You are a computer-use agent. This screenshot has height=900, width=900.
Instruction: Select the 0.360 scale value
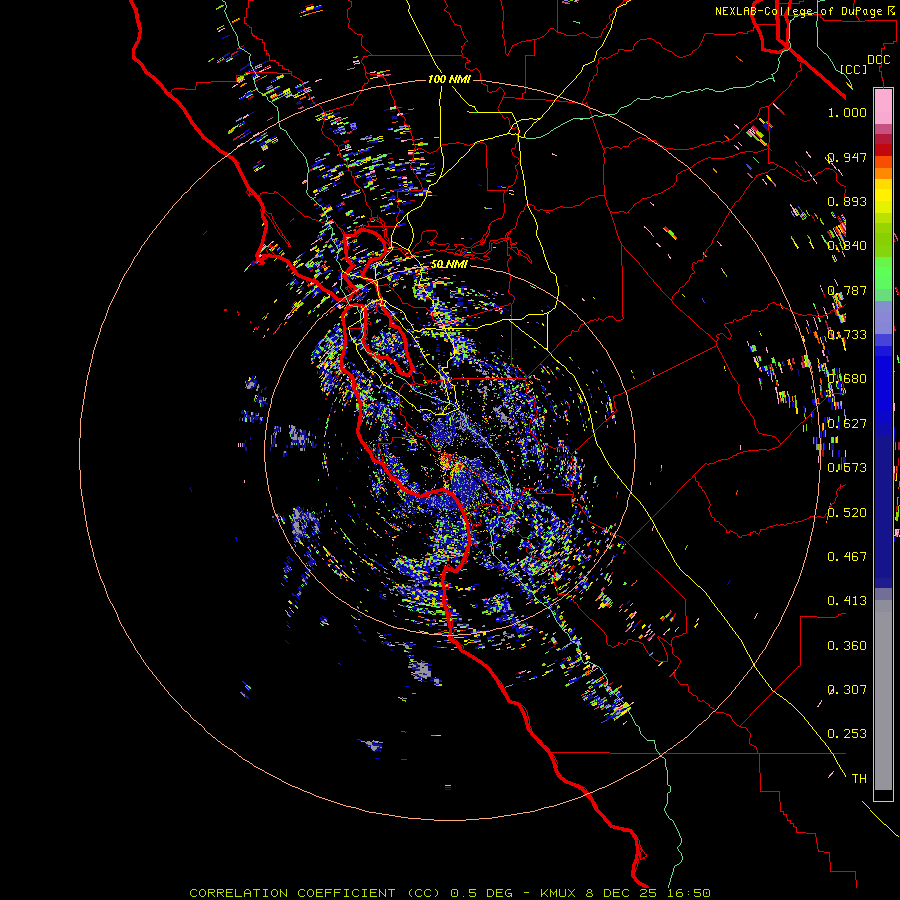[847, 646]
